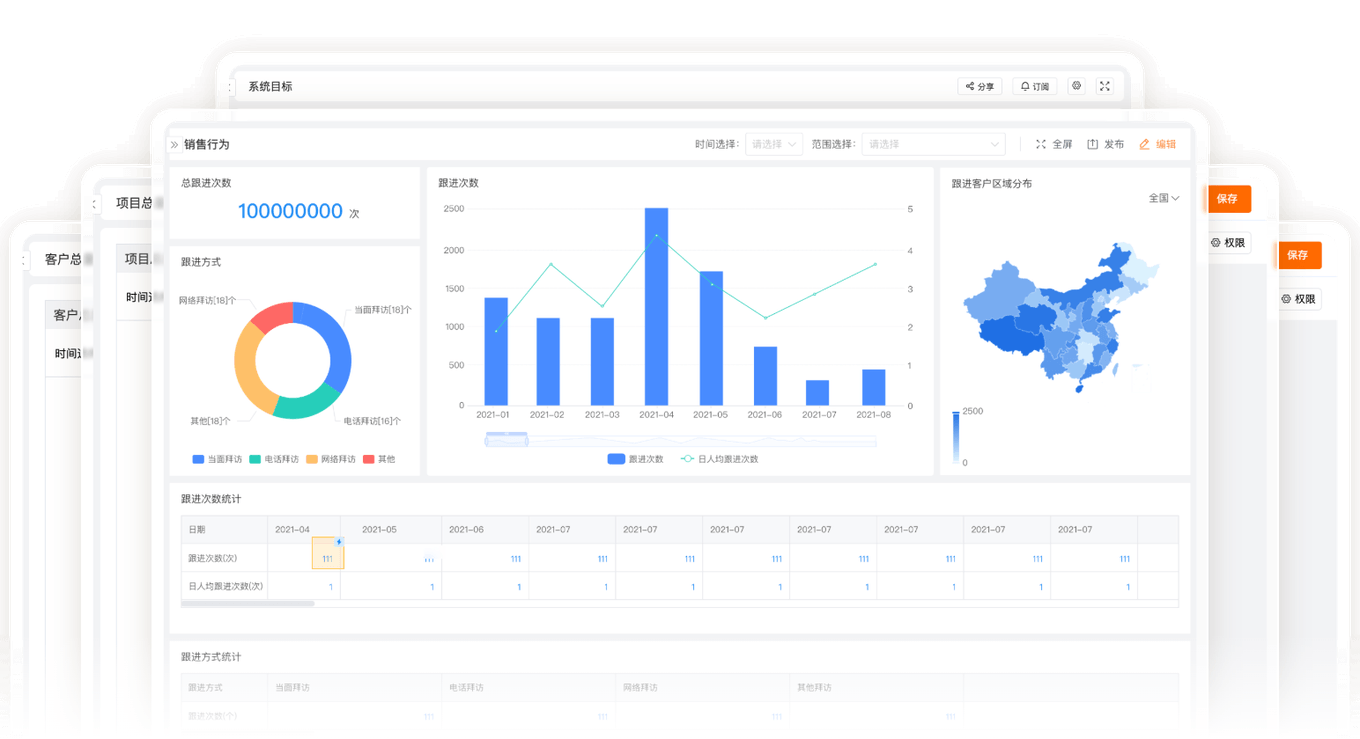1360x739 pixels.
Task: Click the 2021-04 bar in 跟进次数 chart
Action: (x=656, y=307)
